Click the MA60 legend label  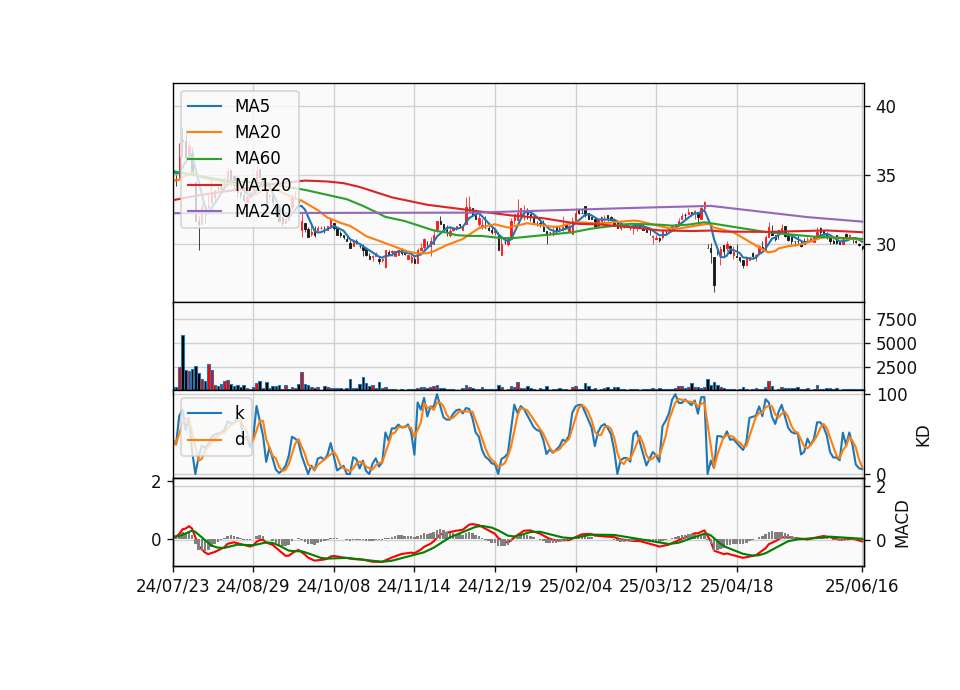coord(257,158)
